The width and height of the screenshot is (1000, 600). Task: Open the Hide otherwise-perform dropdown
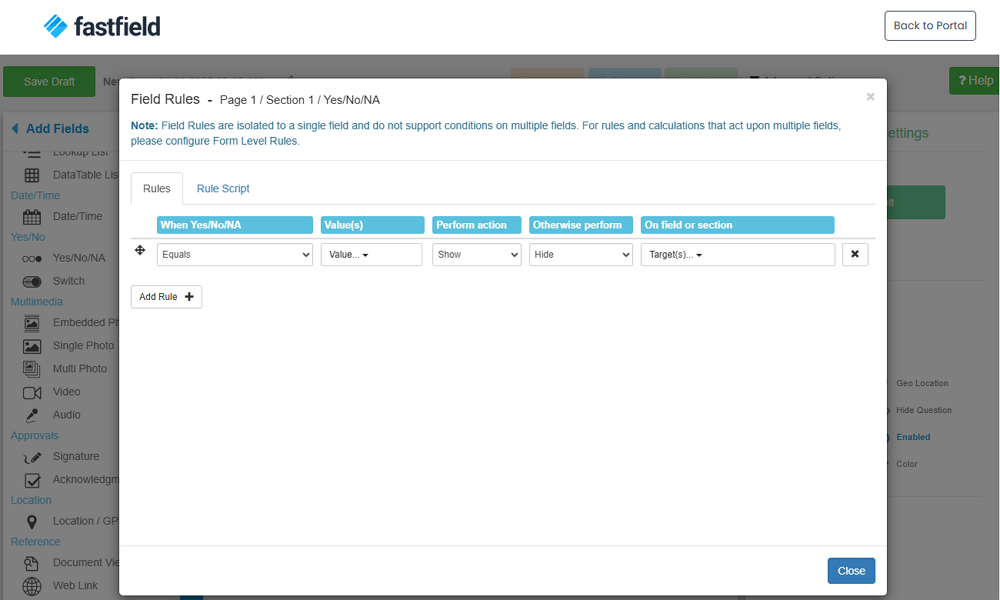(x=580, y=254)
